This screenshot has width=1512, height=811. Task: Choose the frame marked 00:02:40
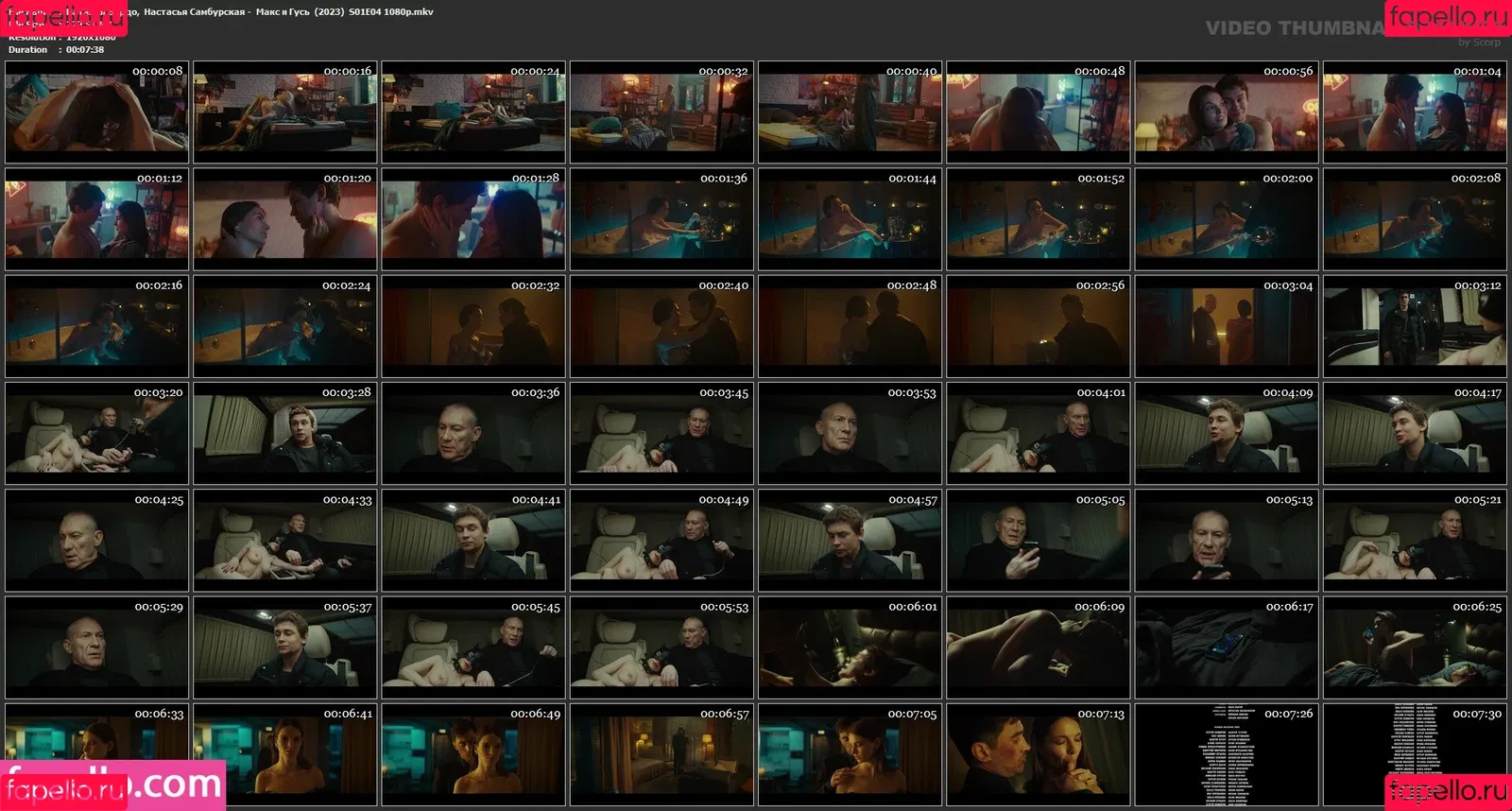click(661, 326)
